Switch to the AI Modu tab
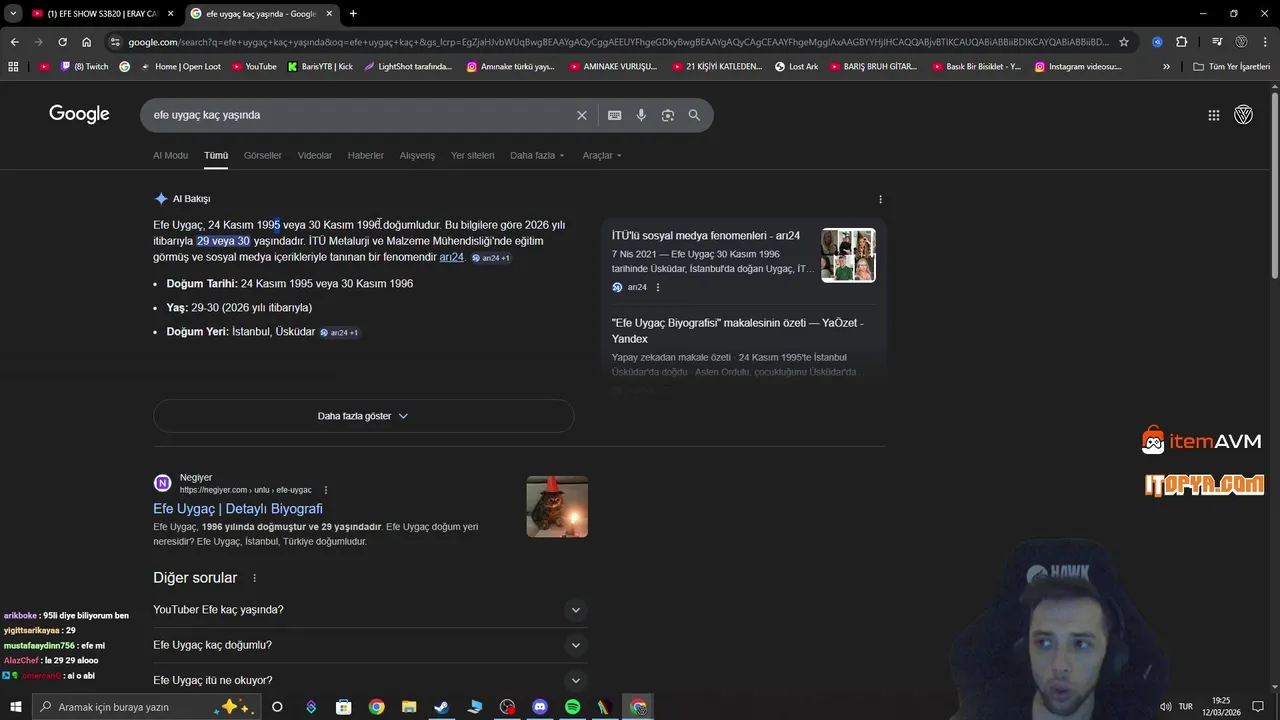The height and width of the screenshot is (720, 1280). tap(170, 155)
